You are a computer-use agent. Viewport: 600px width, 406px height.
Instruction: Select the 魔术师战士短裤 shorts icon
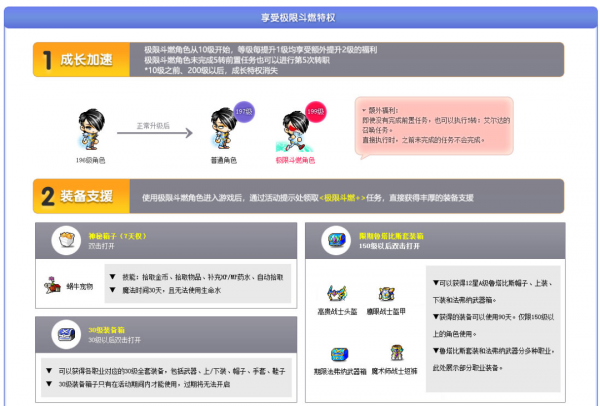[397, 353]
